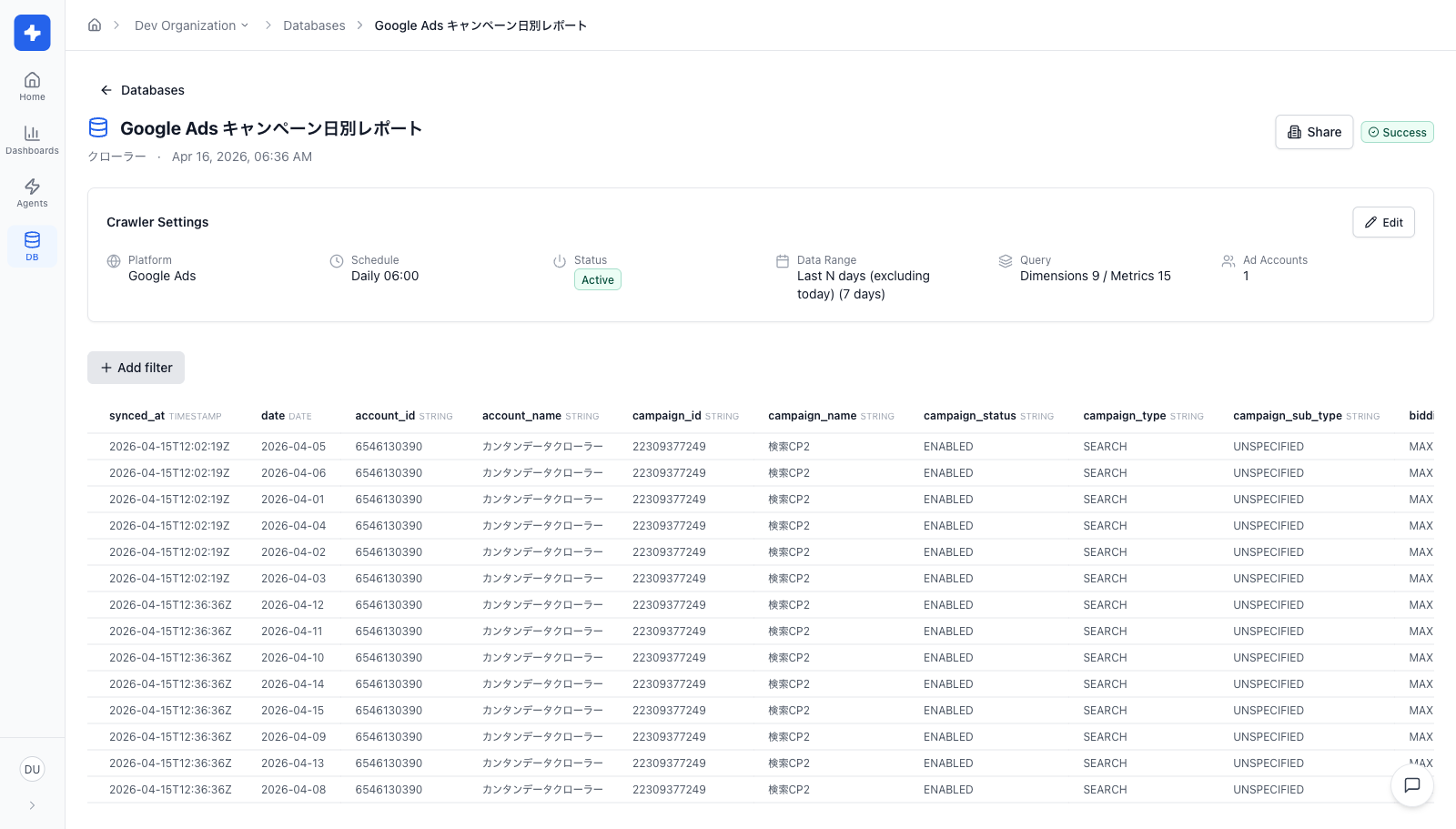Click the blue plus app logo
Viewport: 1456px width, 829px height.
(32, 33)
